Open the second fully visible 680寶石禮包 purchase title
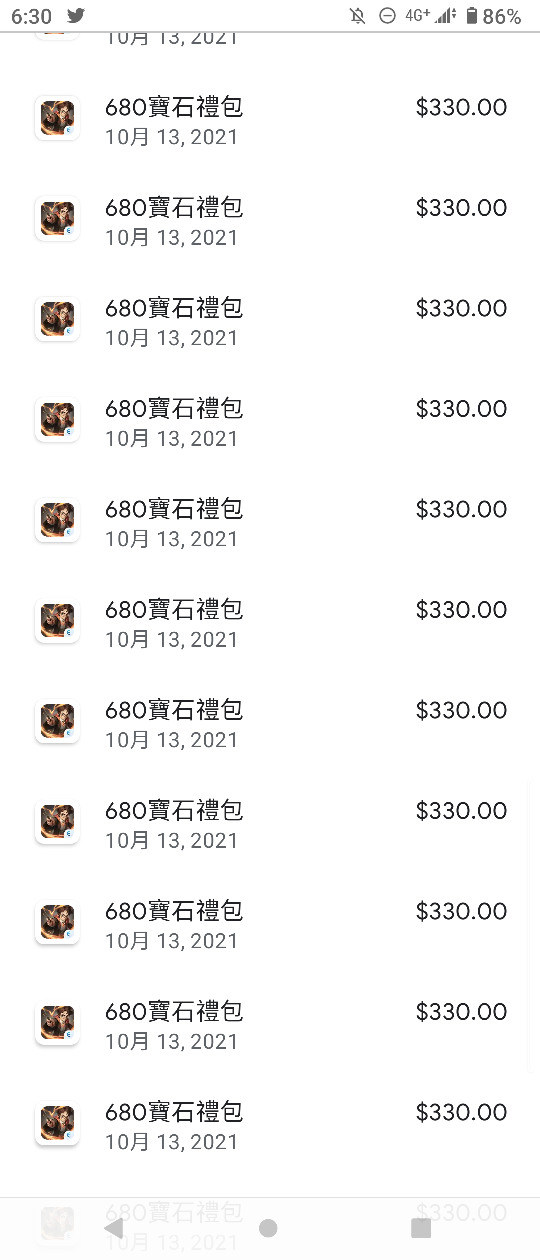This screenshot has height=1260, width=540. 174,208
